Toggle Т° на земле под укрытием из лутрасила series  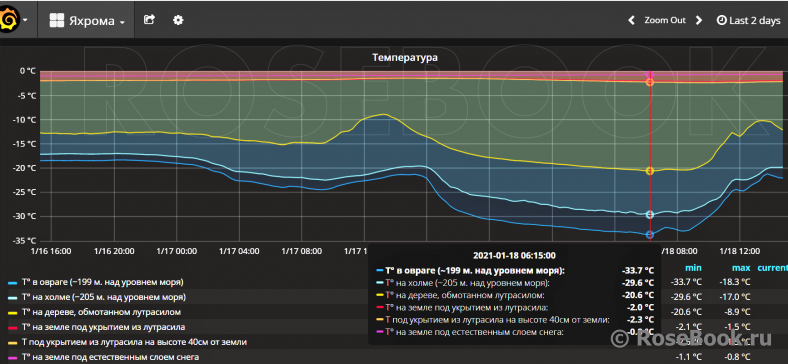pos(103,327)
